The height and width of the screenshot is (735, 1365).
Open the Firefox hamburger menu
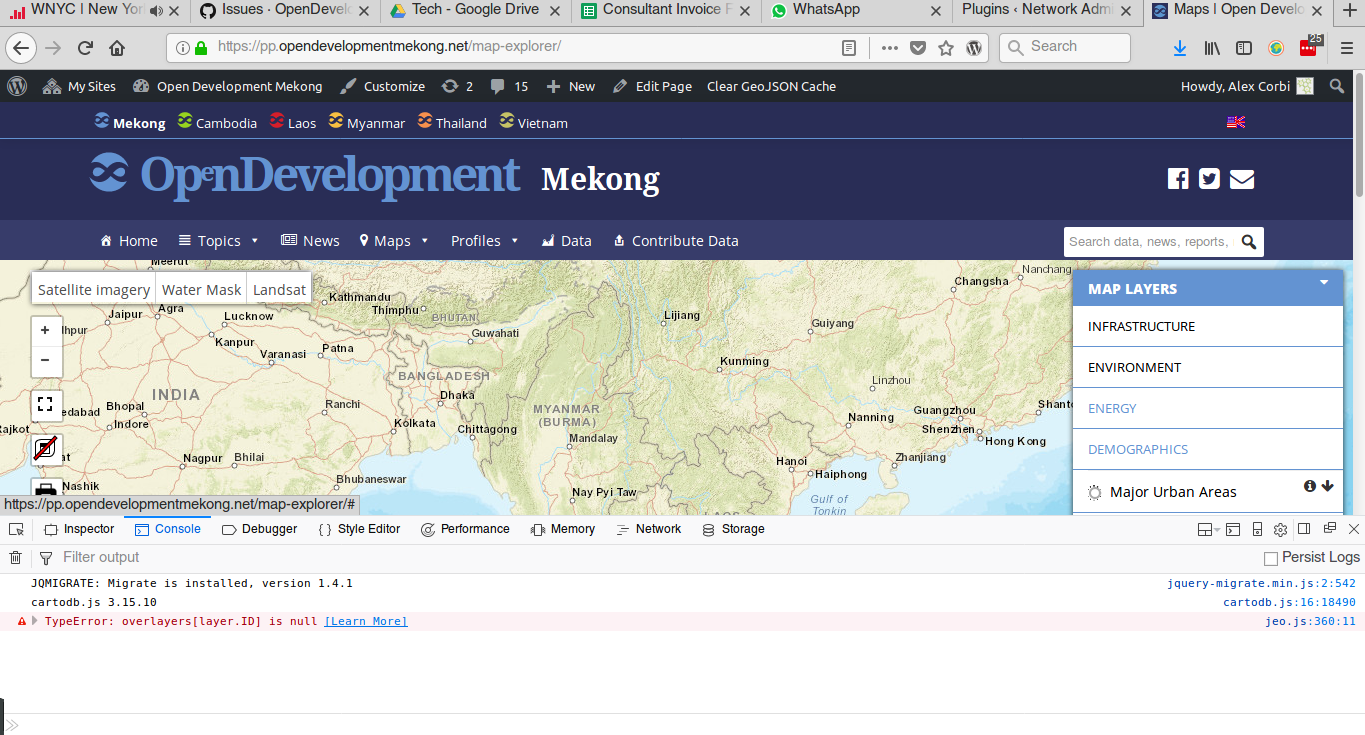point(1345,48)
